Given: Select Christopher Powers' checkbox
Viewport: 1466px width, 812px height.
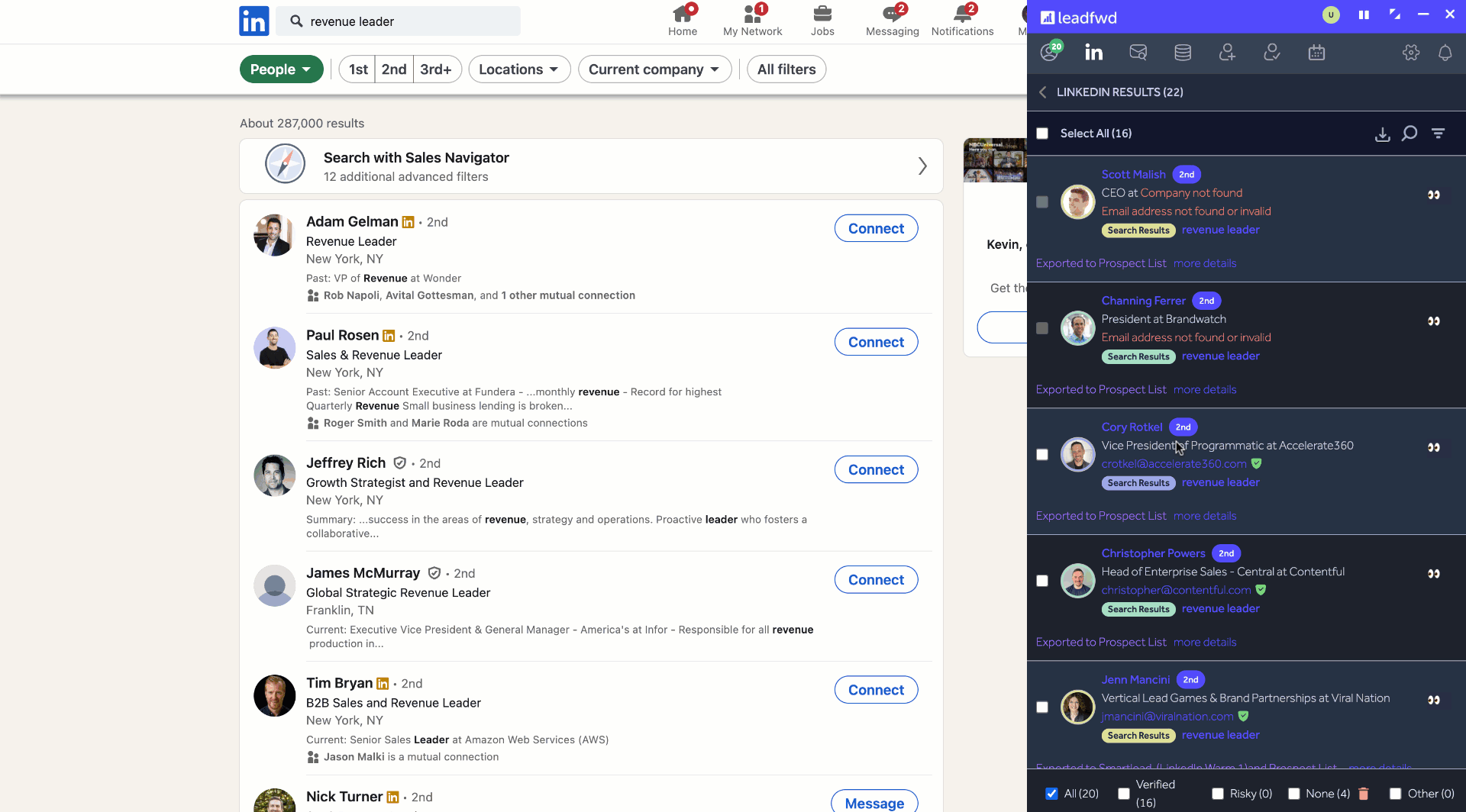Looking at the screenshot, I should click(1042, 581).
